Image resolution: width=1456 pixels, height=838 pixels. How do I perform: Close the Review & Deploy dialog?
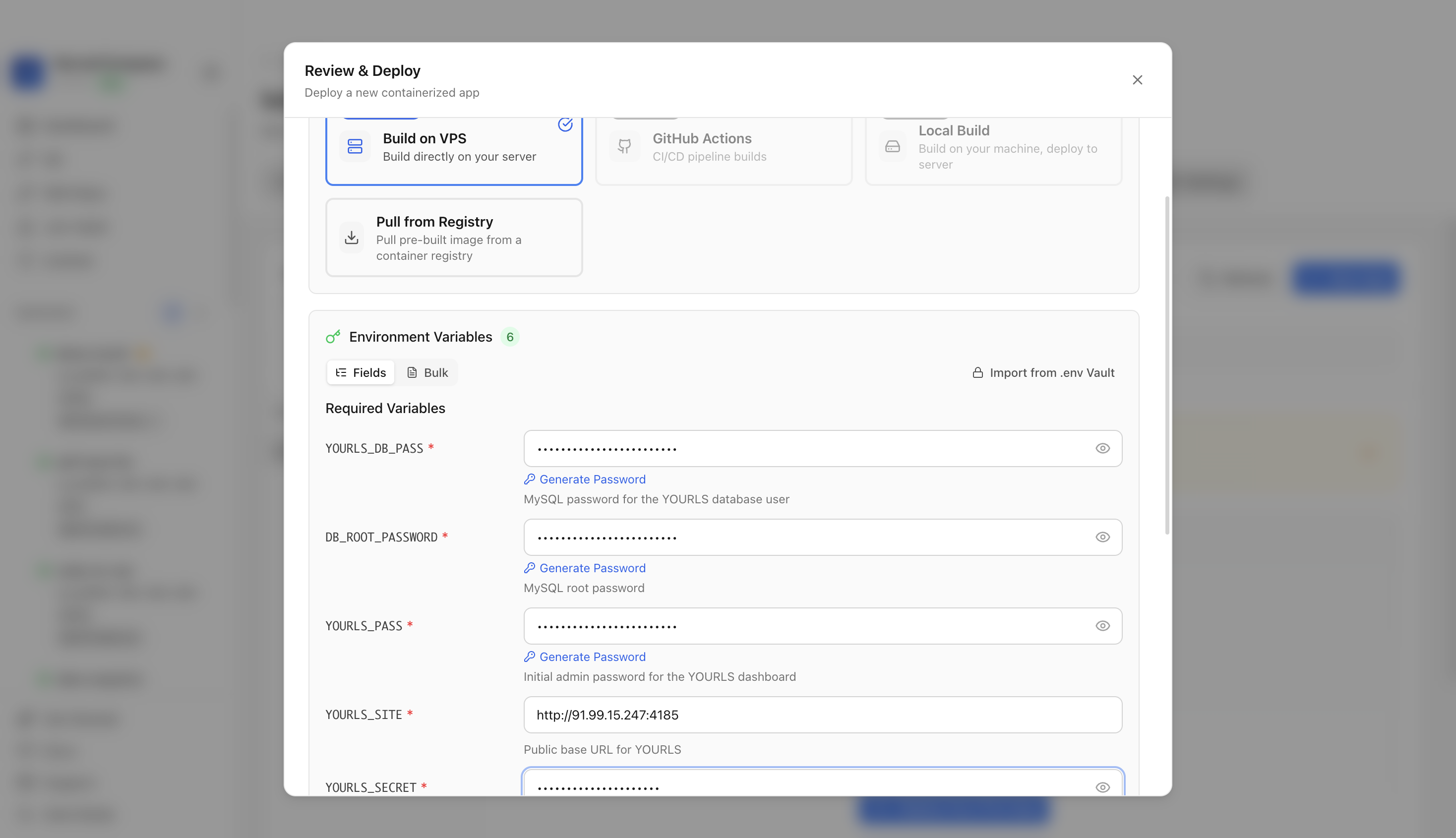[x=1137, y=80]
